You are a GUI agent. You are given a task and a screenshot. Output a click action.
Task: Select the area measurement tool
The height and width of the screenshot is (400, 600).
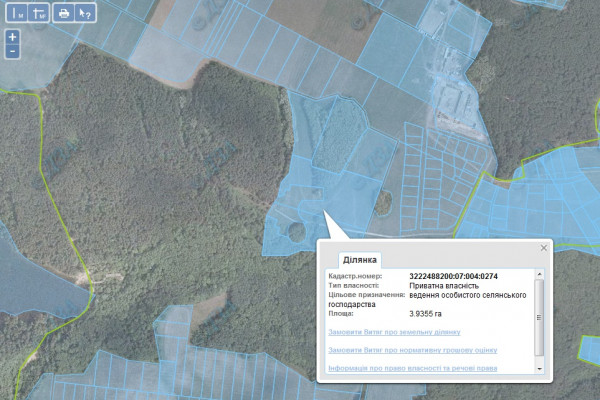point(38,13)
